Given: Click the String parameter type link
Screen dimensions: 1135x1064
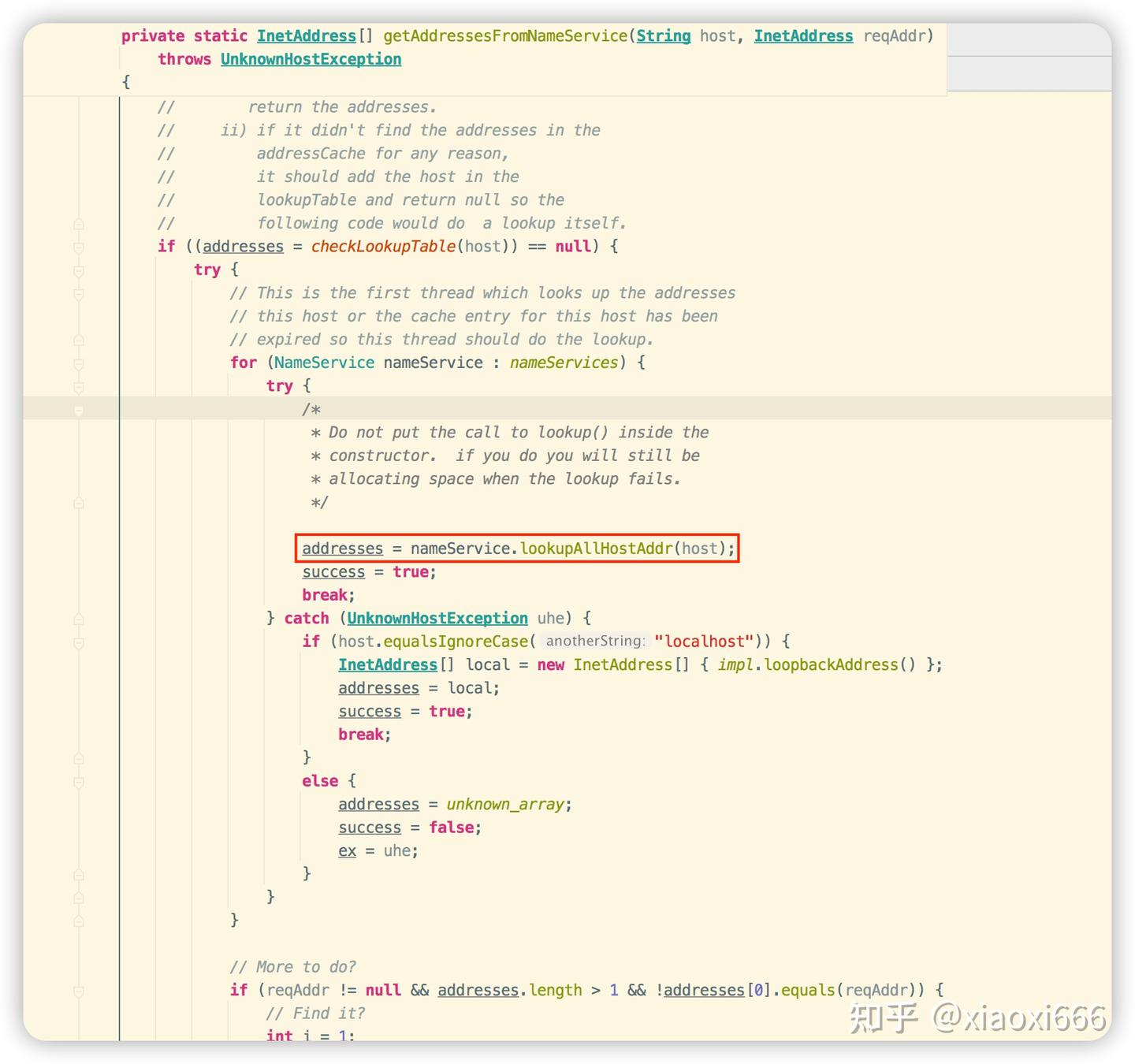Looking at the screenshot, I should pos(663,35).
